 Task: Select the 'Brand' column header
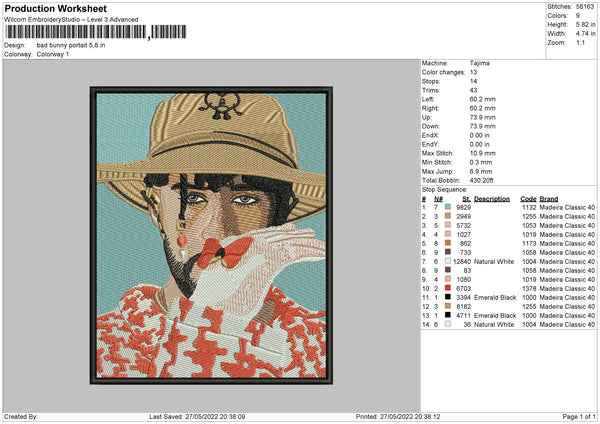coord(549,199)
